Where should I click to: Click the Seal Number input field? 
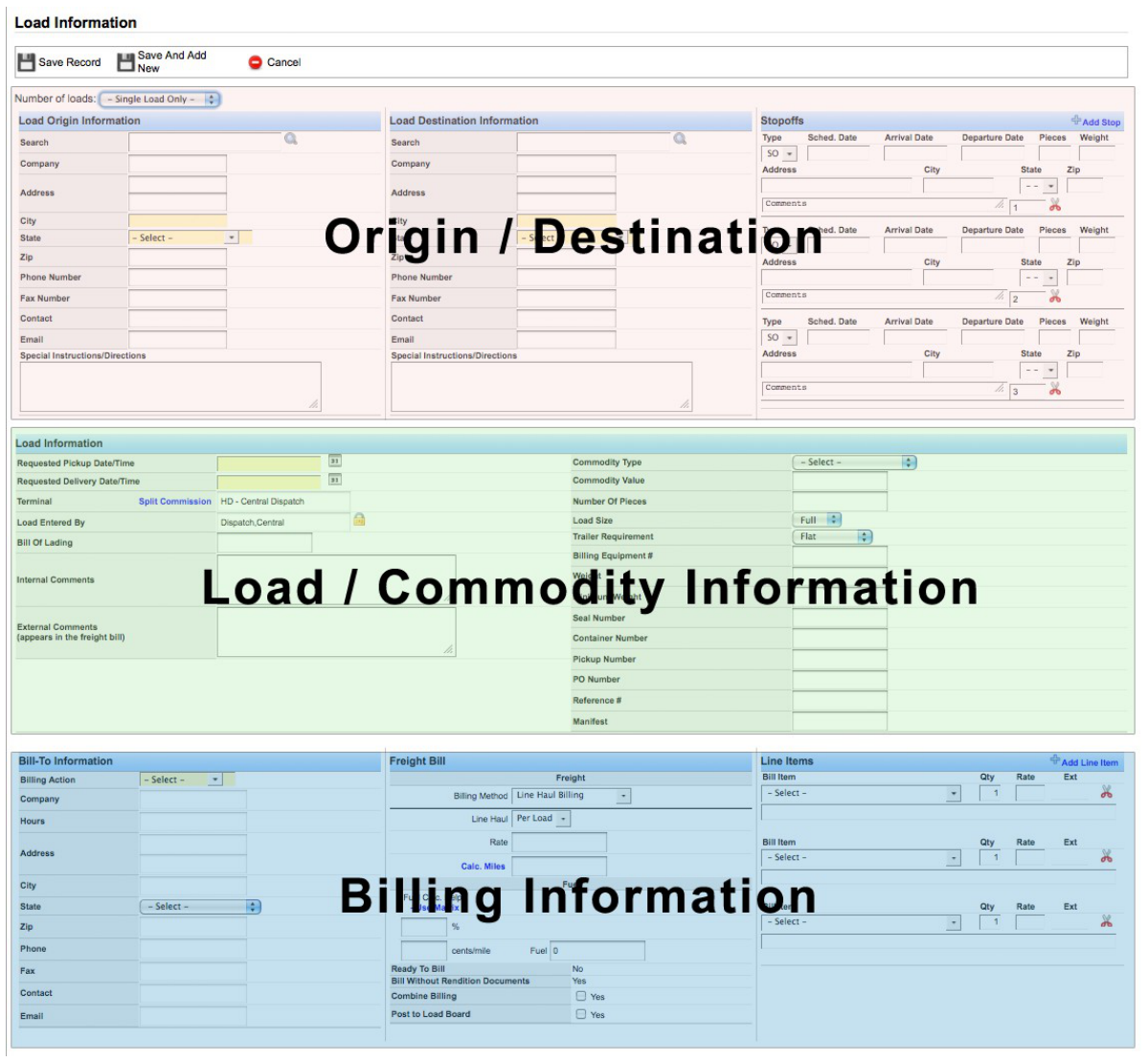click(840, 619)
